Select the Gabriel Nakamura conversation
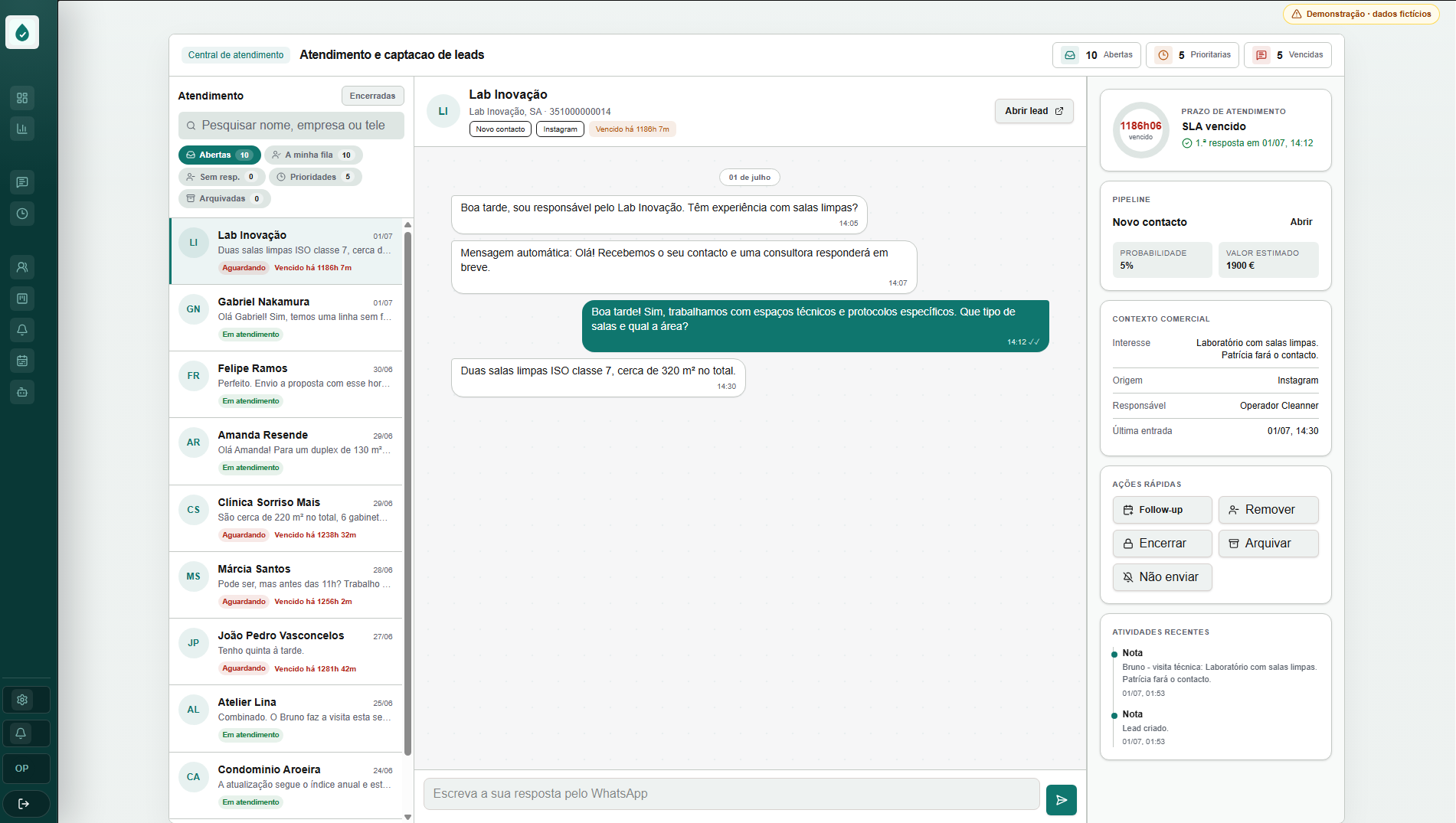The image size is (1456, 823). (x=286, y=318)
